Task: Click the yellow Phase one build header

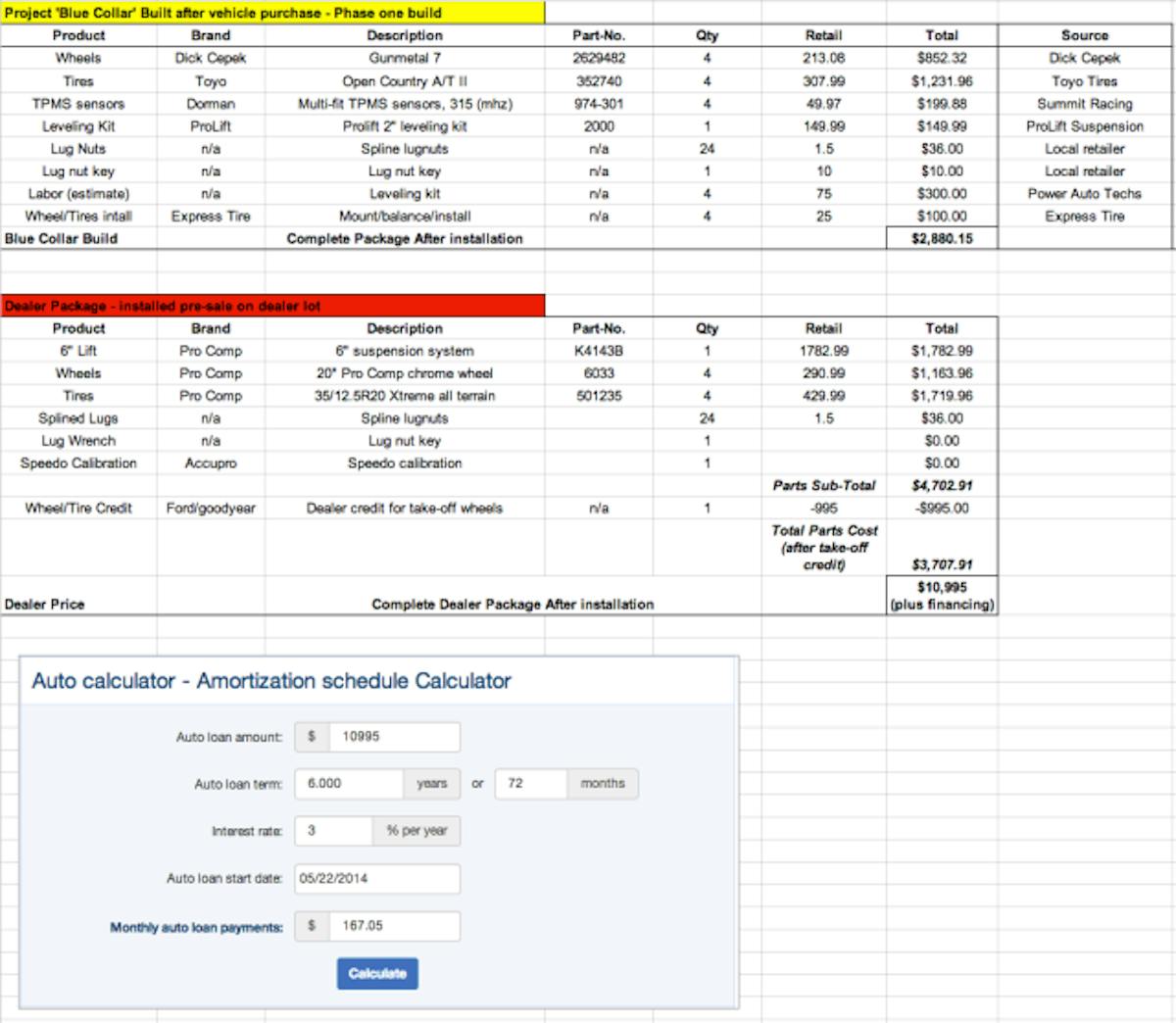Action: (x=274, y=14)
